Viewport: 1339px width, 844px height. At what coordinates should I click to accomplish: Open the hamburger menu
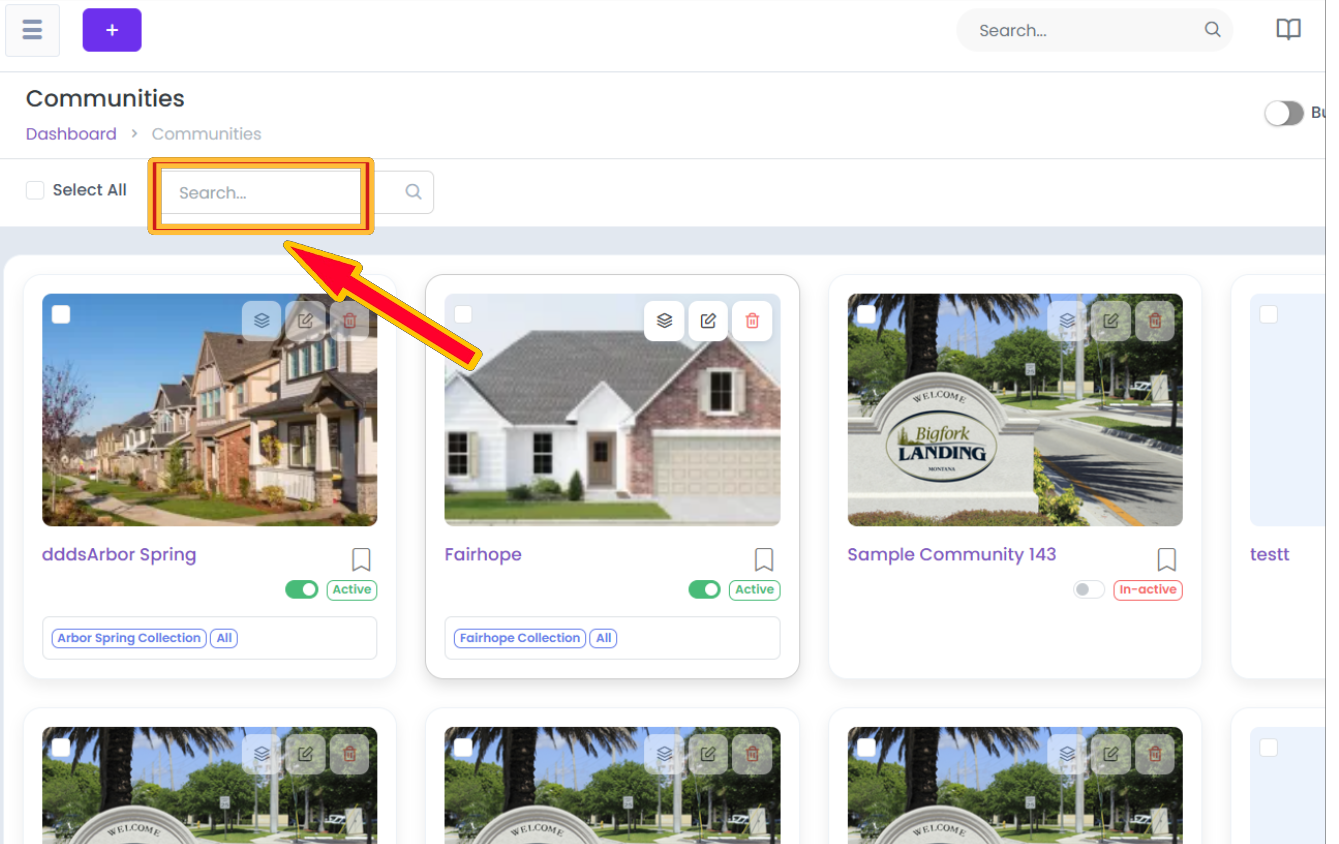(32, 30)
